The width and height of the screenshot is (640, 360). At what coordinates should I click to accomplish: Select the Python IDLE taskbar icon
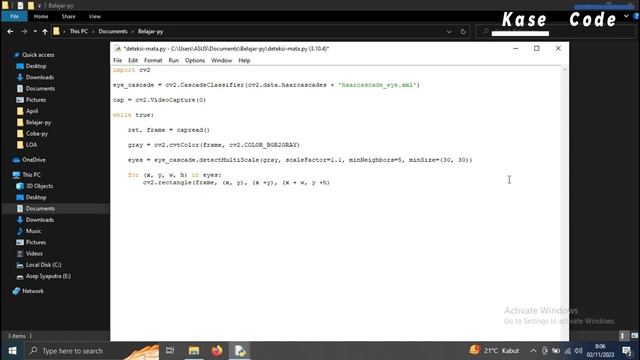click(240, 351)
